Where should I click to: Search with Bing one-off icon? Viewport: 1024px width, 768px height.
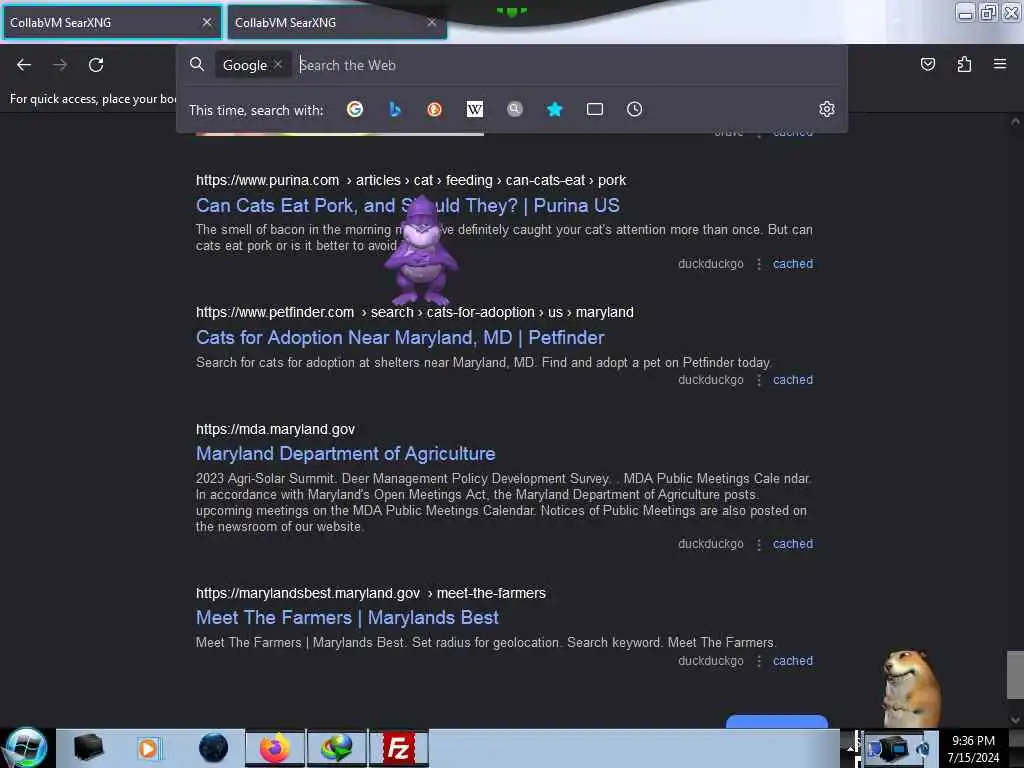(x=394, y=109)
